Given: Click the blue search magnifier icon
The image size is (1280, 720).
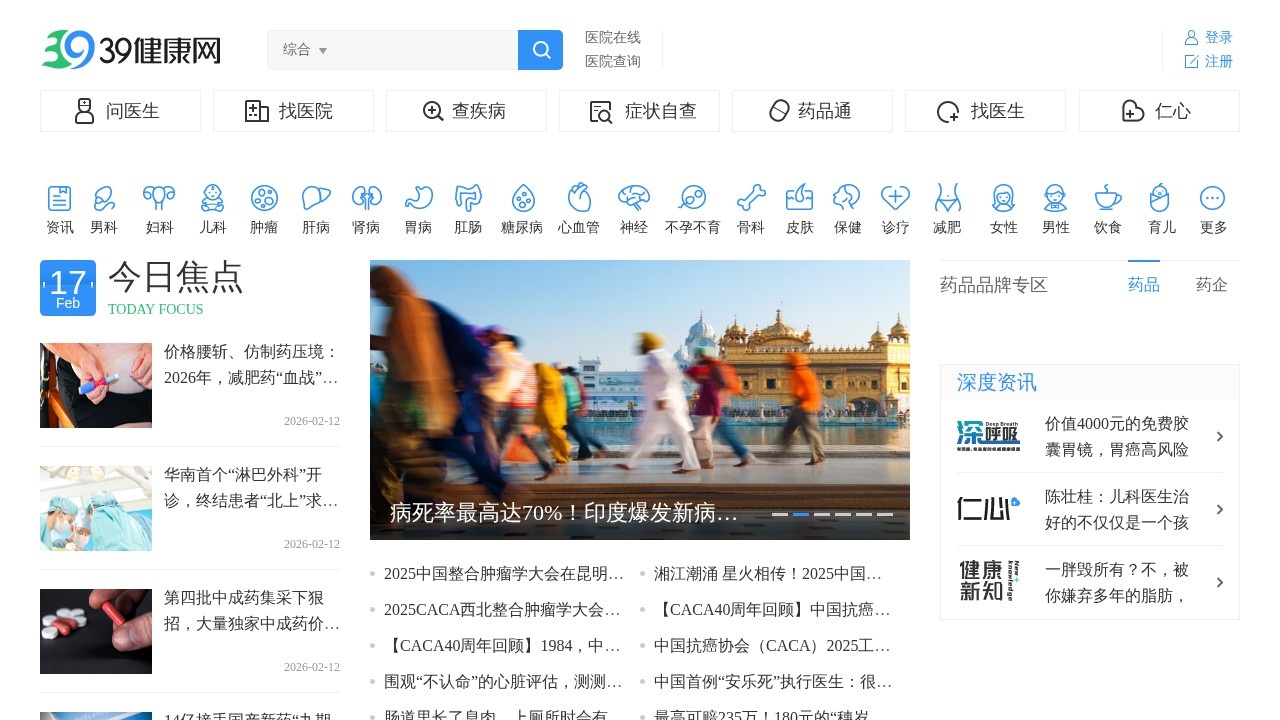Looking at the screenshot, I should (x=540, y=49).
